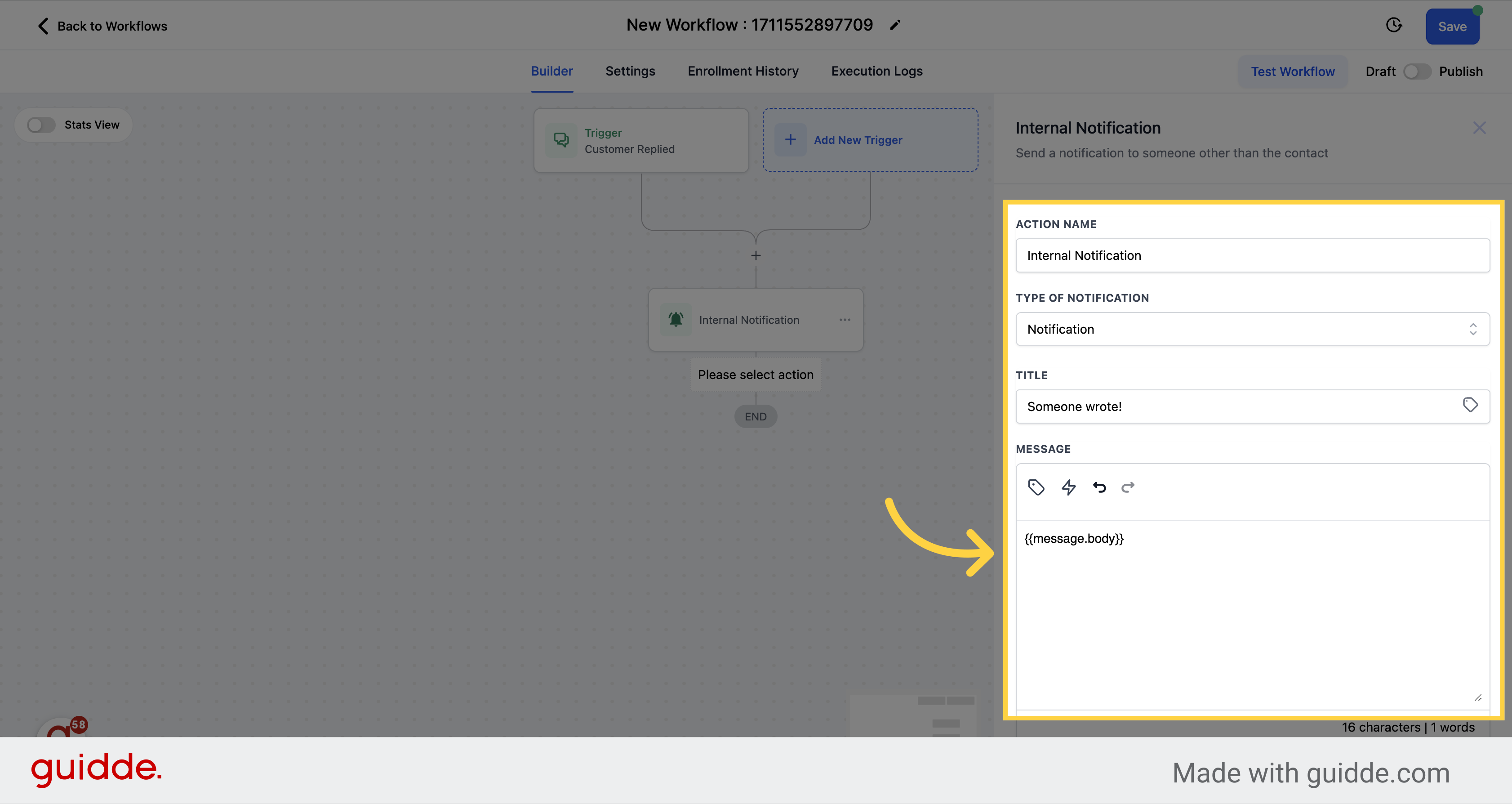1512x804 pixels.
Task: Click the END node
Action: 756,416
